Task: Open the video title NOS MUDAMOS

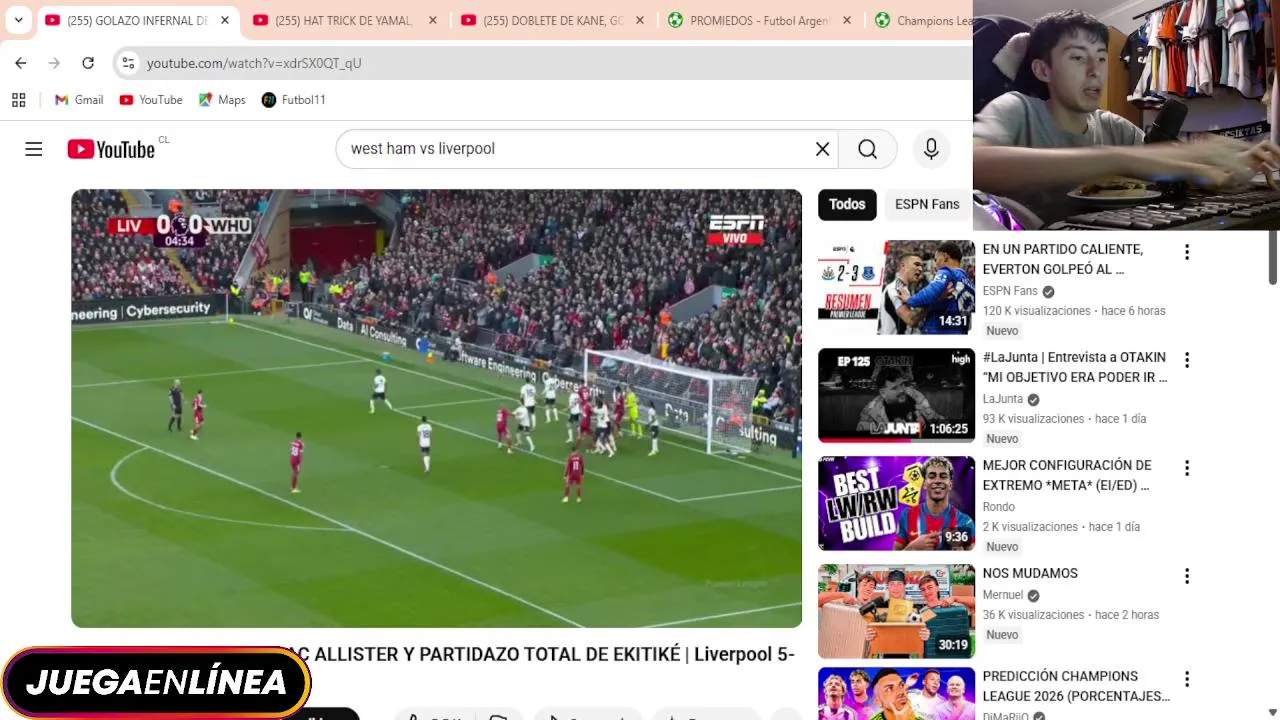Action: pyautogui.click(x=1030, y=573)
